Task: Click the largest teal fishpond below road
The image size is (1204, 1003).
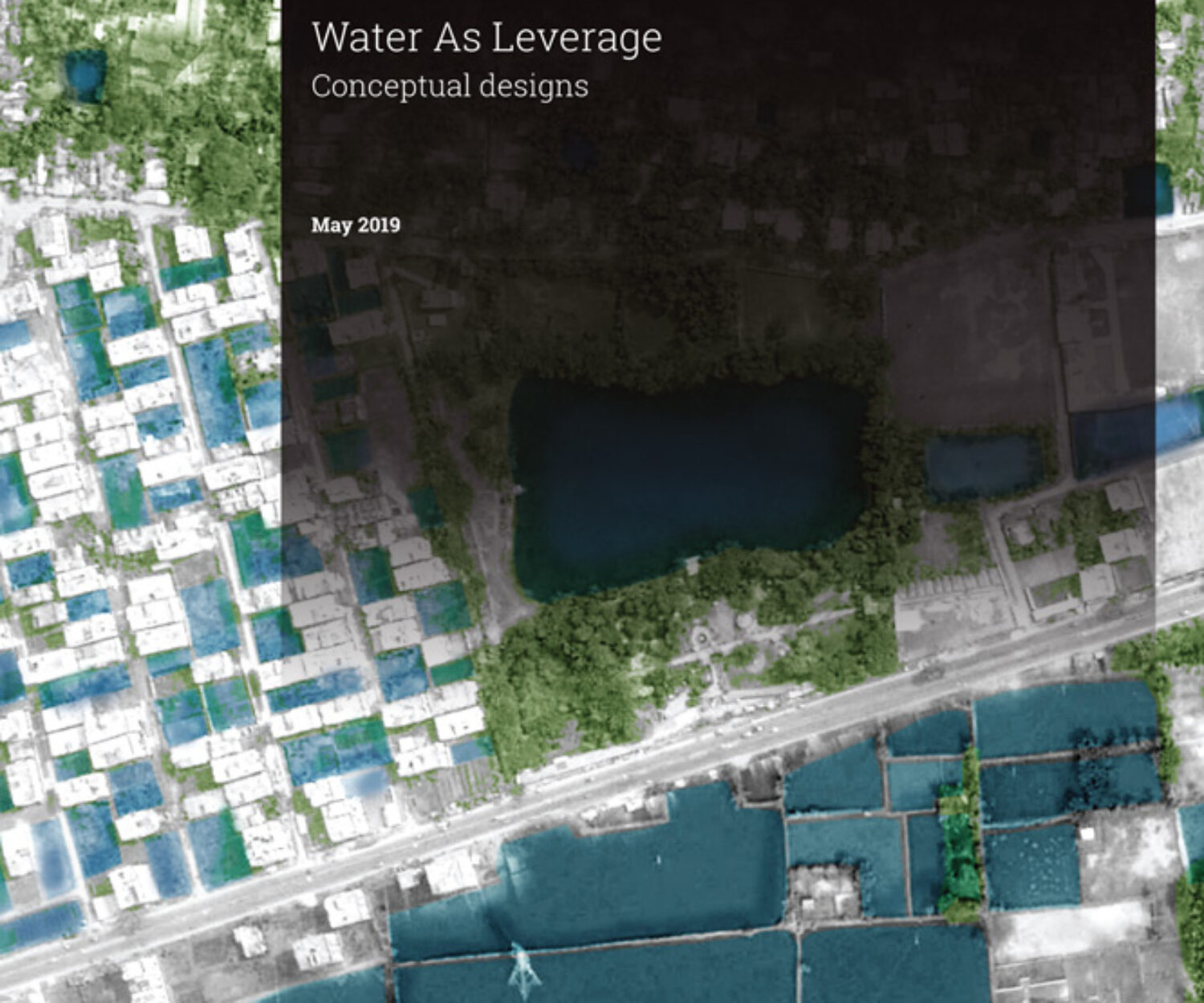Action: 642,867
